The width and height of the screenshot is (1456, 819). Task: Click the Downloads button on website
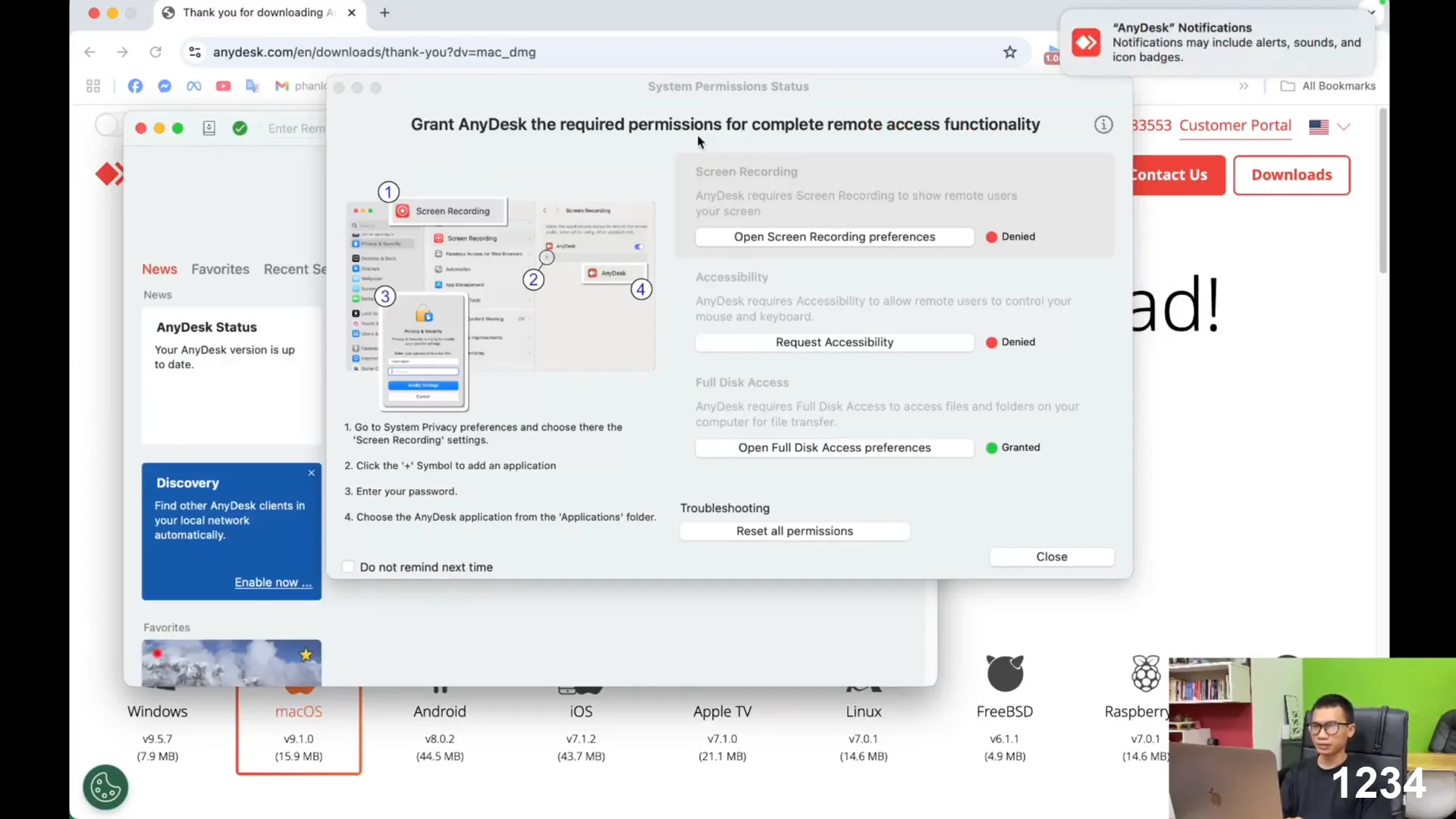point(1291,175)
